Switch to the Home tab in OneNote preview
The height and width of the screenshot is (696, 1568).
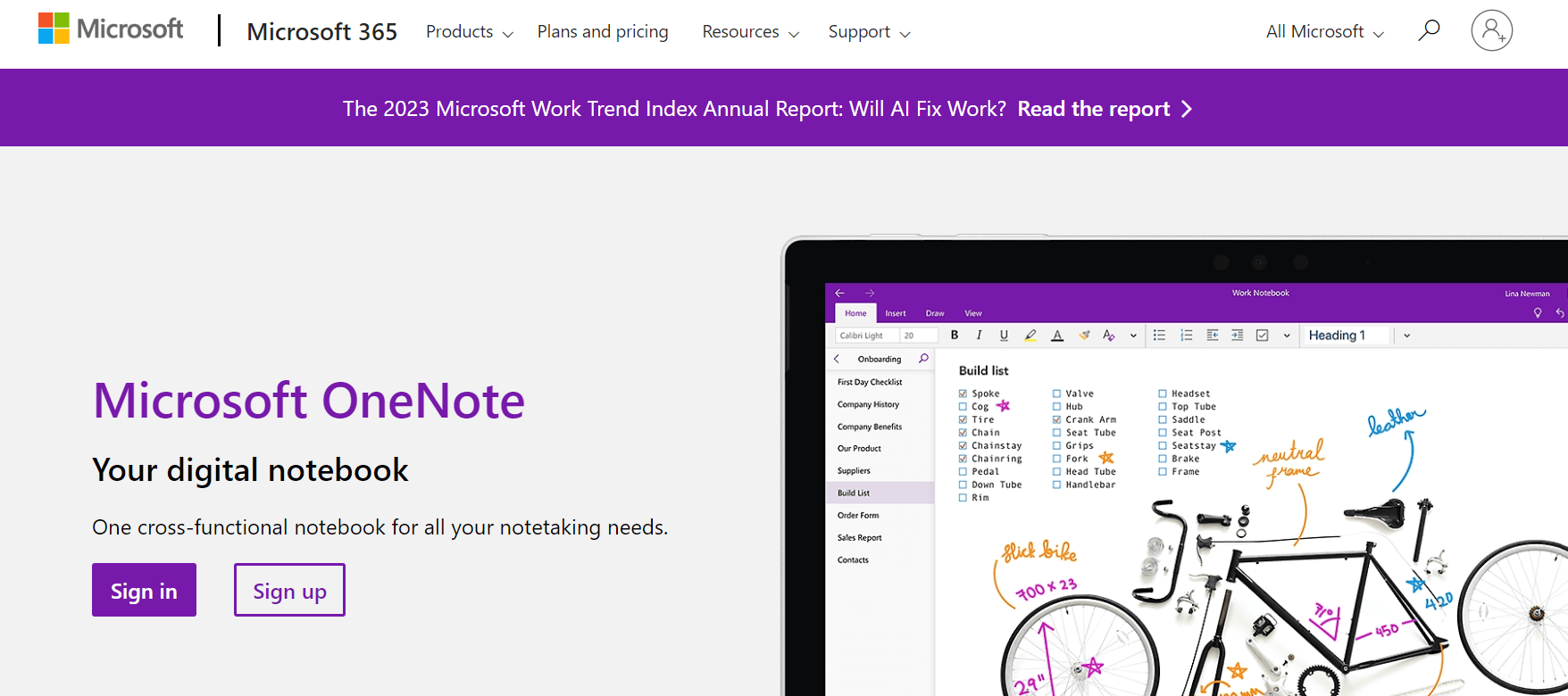855,313
